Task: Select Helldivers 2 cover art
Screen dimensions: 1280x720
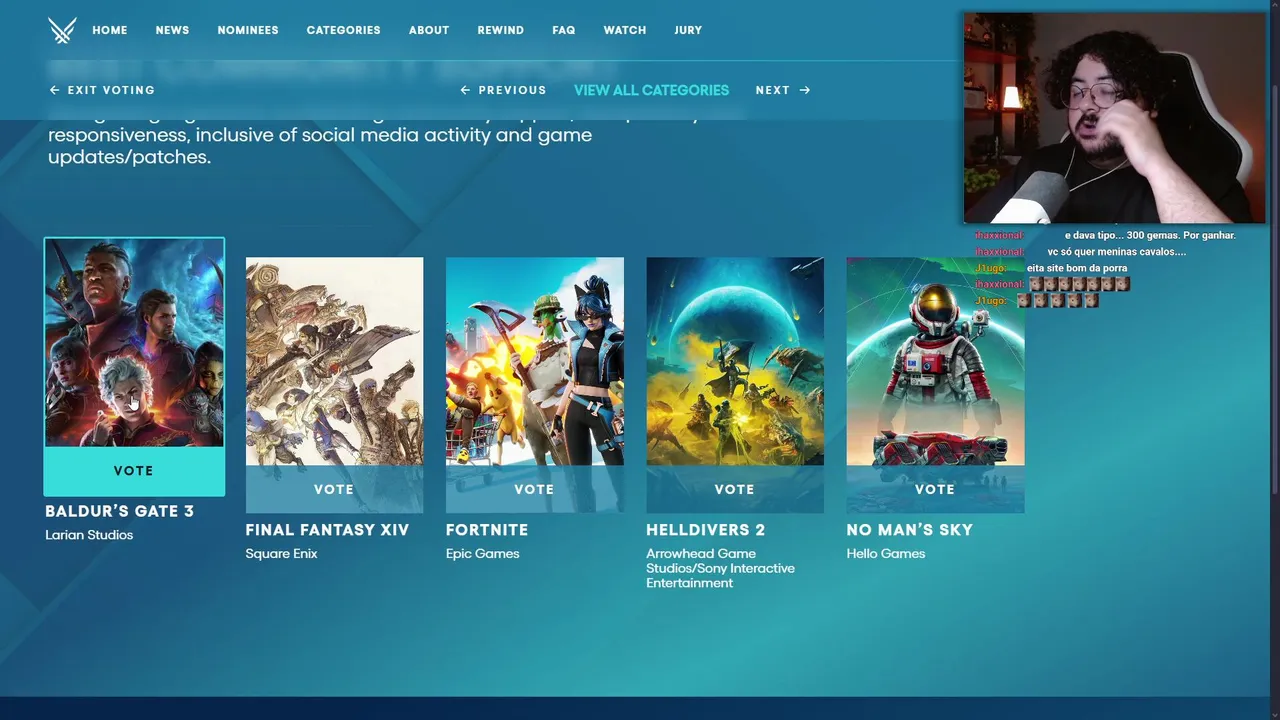Action: coord(735,362)
